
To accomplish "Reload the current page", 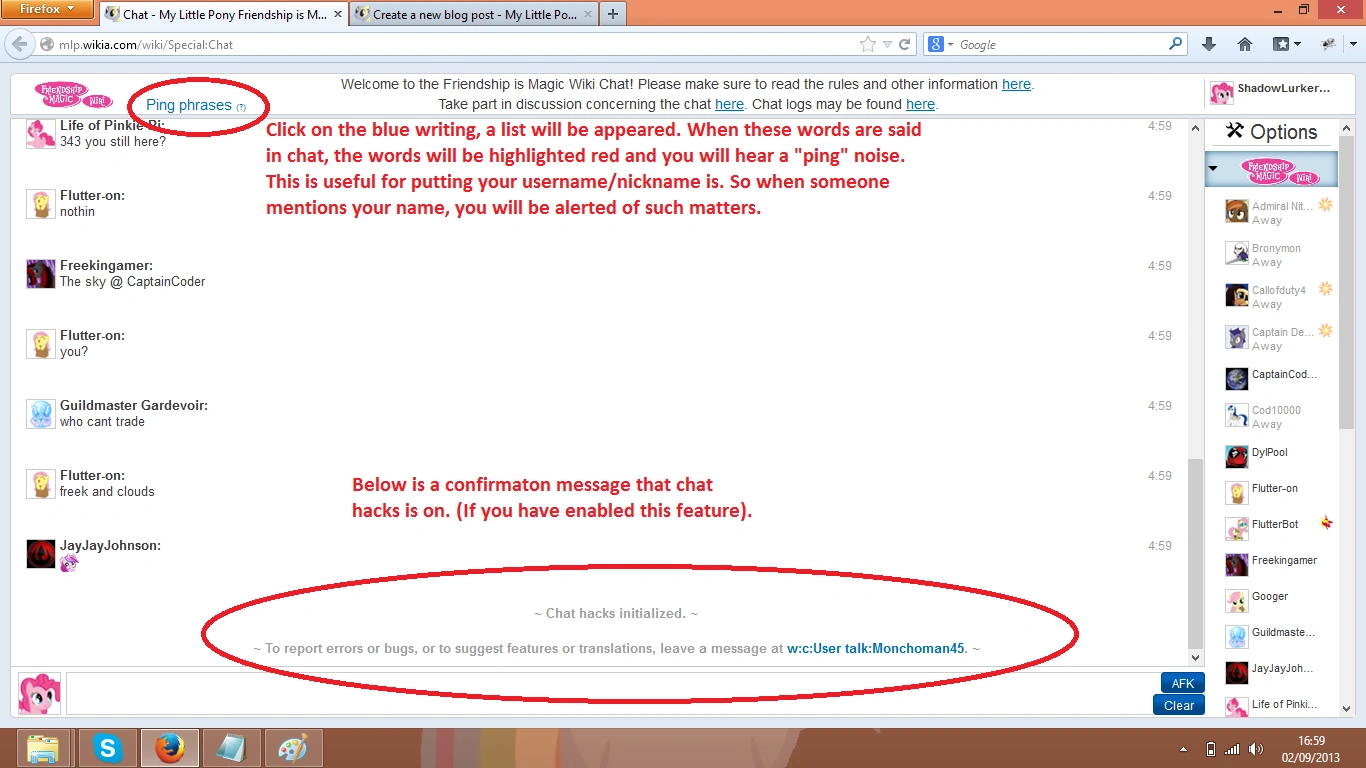I will (905, 44).
